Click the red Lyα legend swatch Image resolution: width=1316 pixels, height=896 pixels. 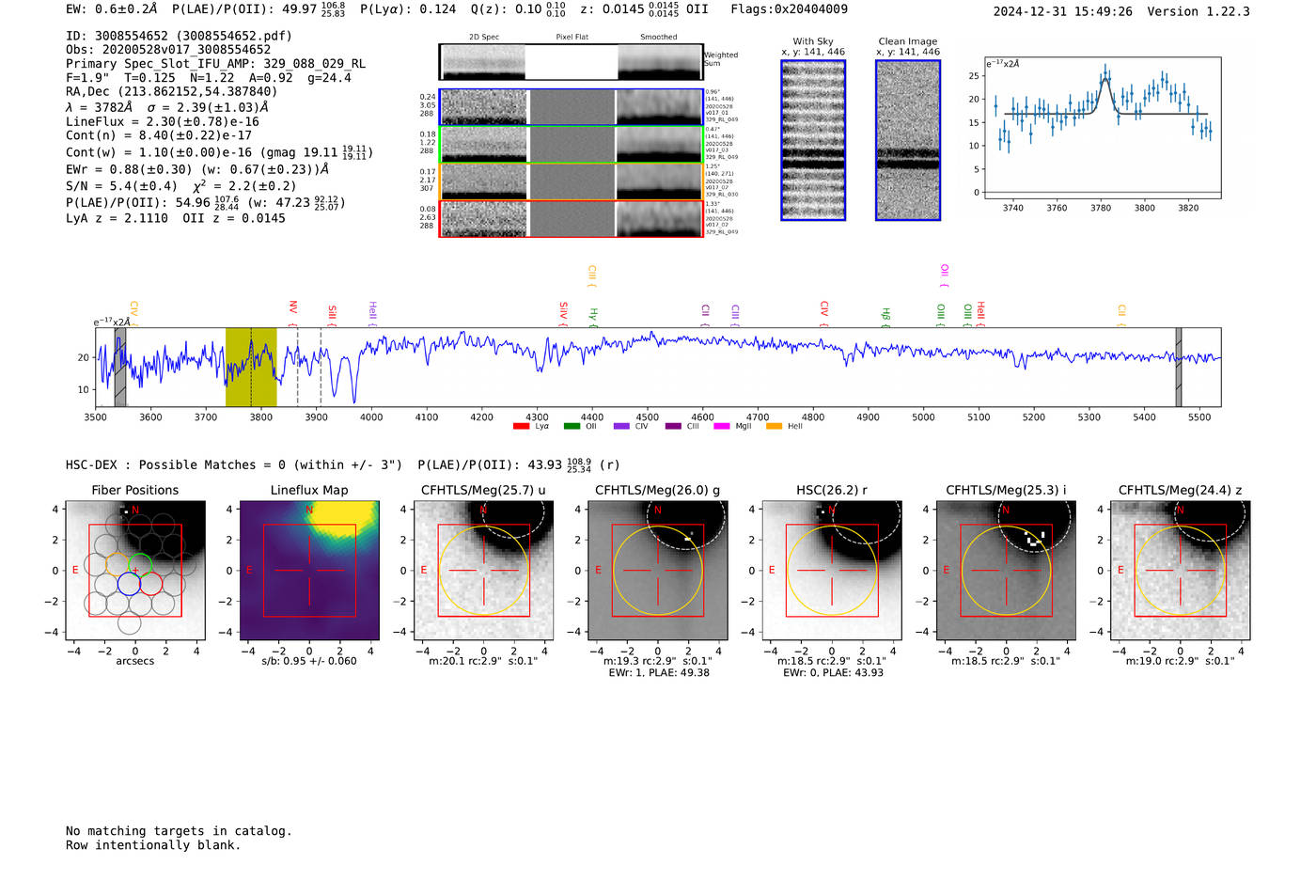(521, 427)
